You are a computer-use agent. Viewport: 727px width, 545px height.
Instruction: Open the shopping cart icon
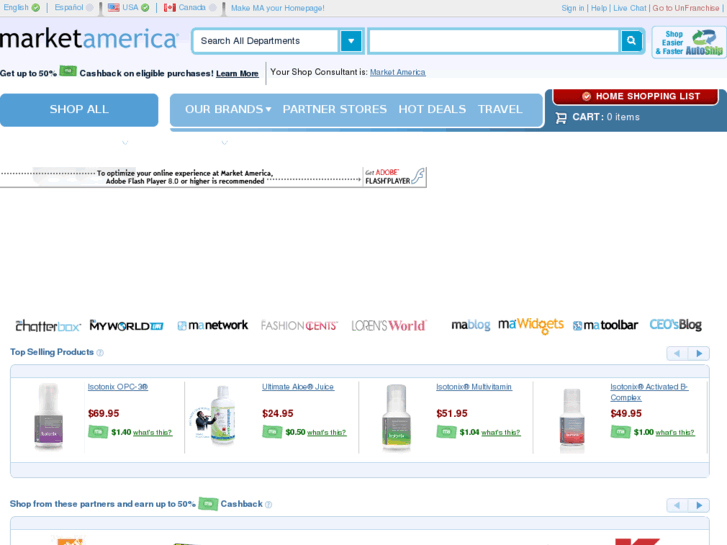[561, 118]
